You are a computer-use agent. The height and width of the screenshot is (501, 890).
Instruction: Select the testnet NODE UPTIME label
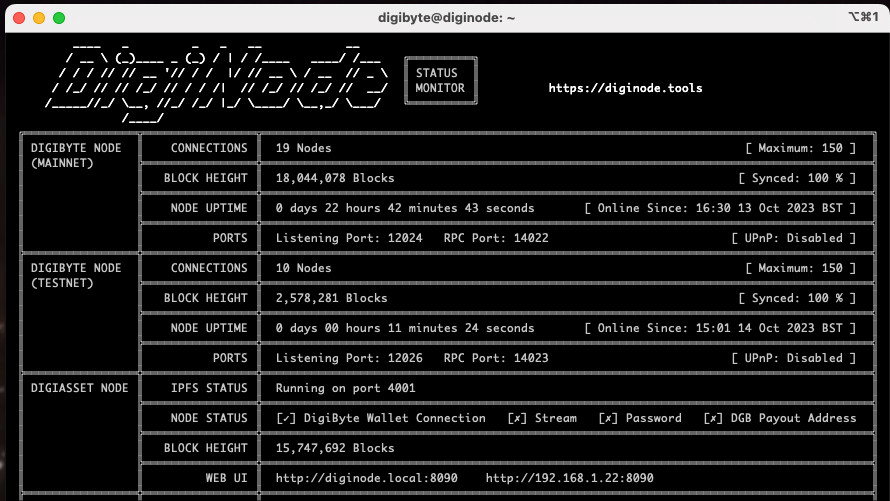click(209, 328)
